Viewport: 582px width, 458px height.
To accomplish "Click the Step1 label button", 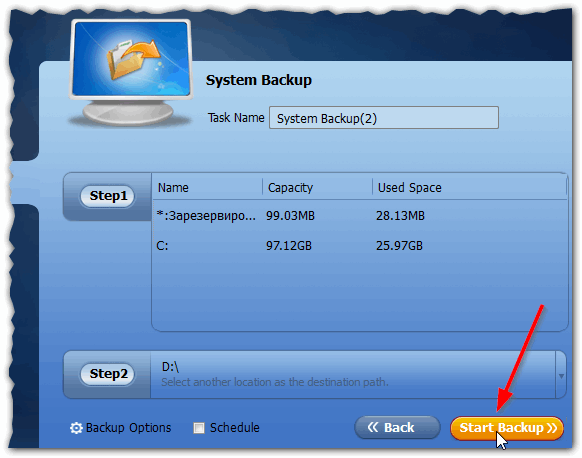I will 108,196.
